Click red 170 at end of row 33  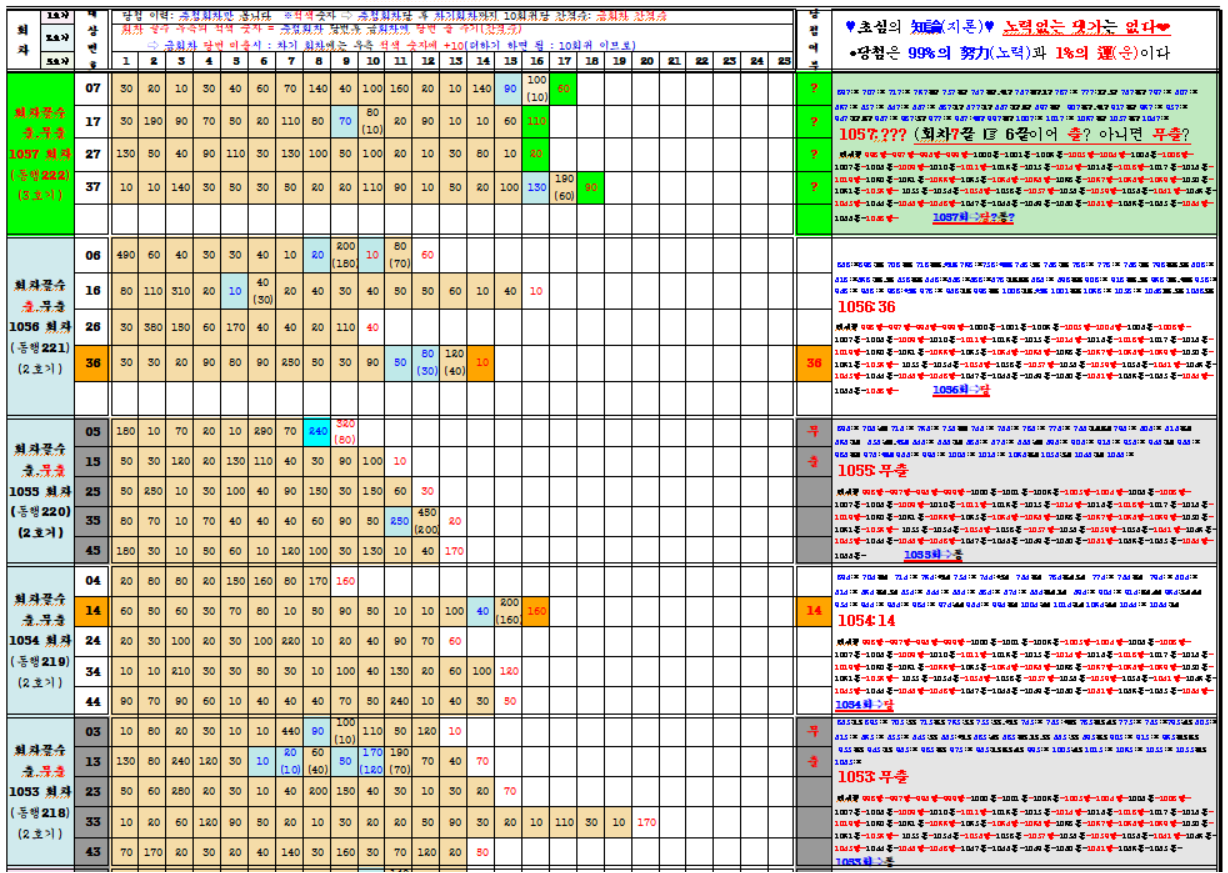(646, 822)
